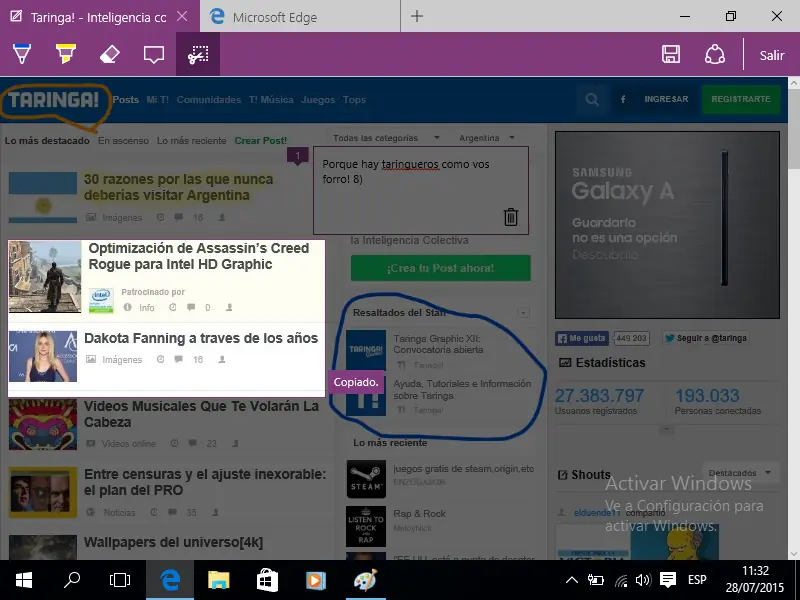
Task: Expand the Estadísticas panel arrow
Action: coord(666,430)
